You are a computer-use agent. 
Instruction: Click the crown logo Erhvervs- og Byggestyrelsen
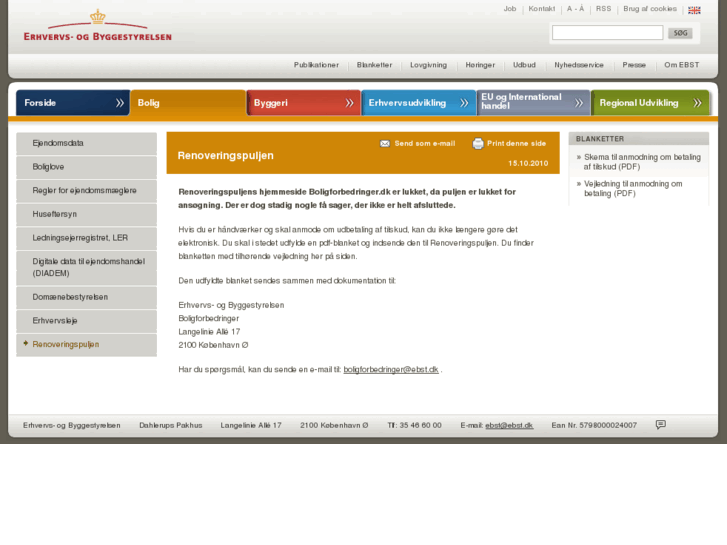coord(98,26)
